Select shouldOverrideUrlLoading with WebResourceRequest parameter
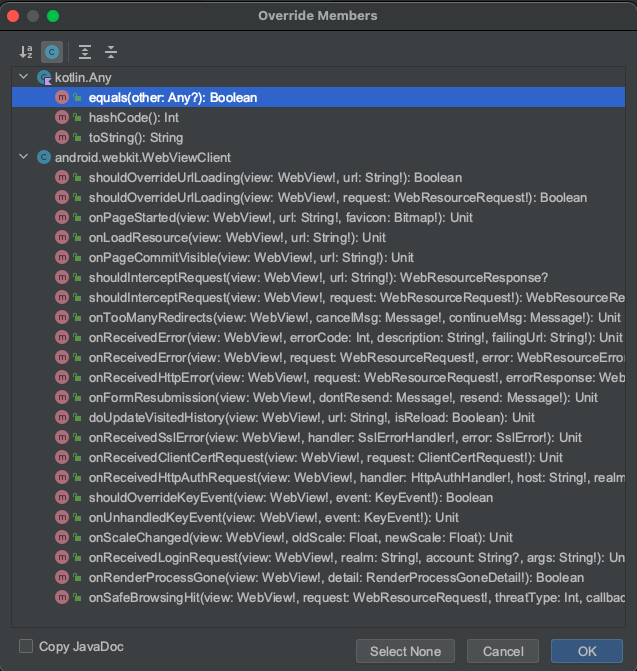The width and height of the screenshot is (637, 671). click(x=318, y=198)
